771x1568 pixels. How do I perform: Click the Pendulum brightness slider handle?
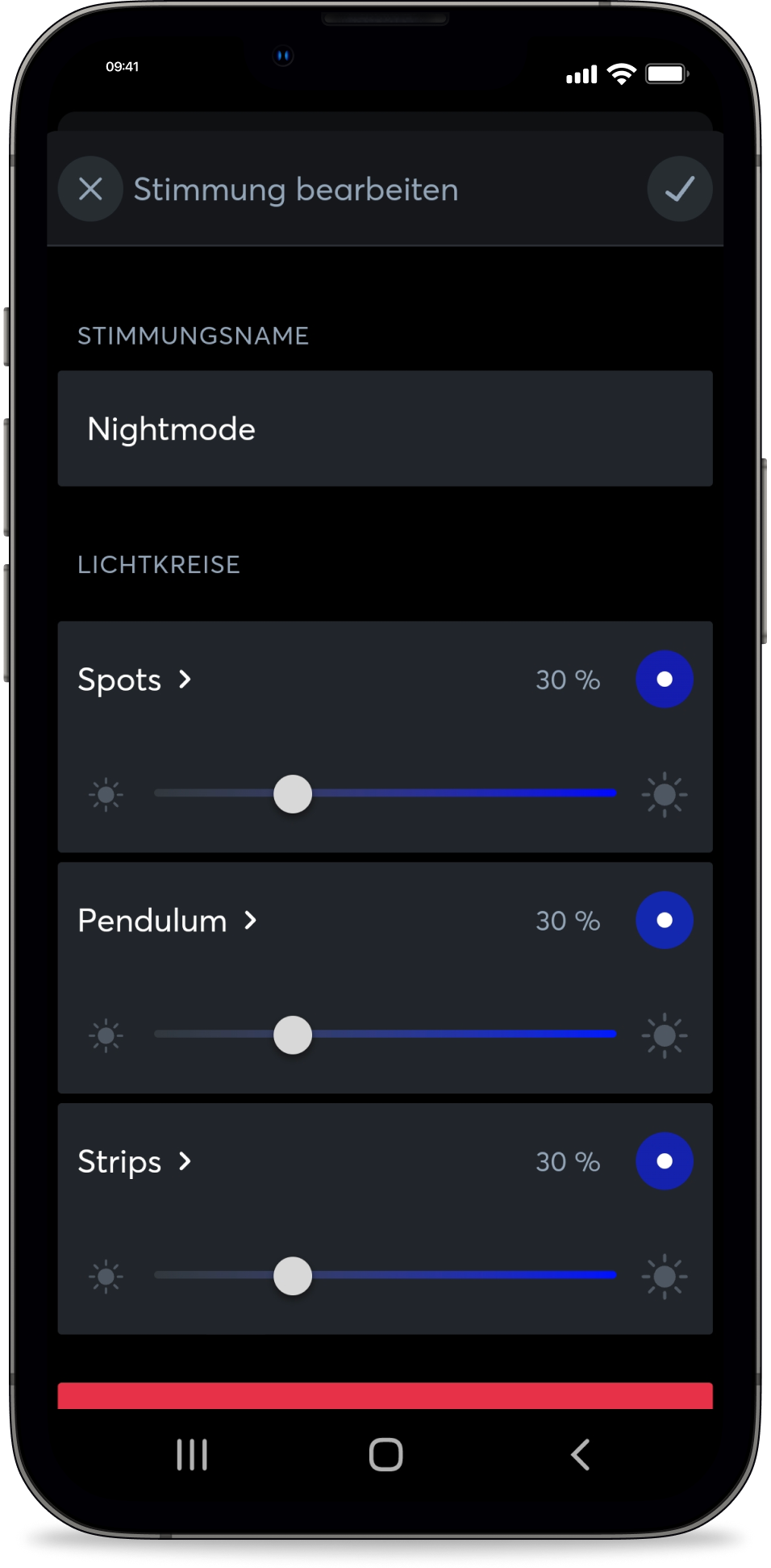coord(293,1035)
